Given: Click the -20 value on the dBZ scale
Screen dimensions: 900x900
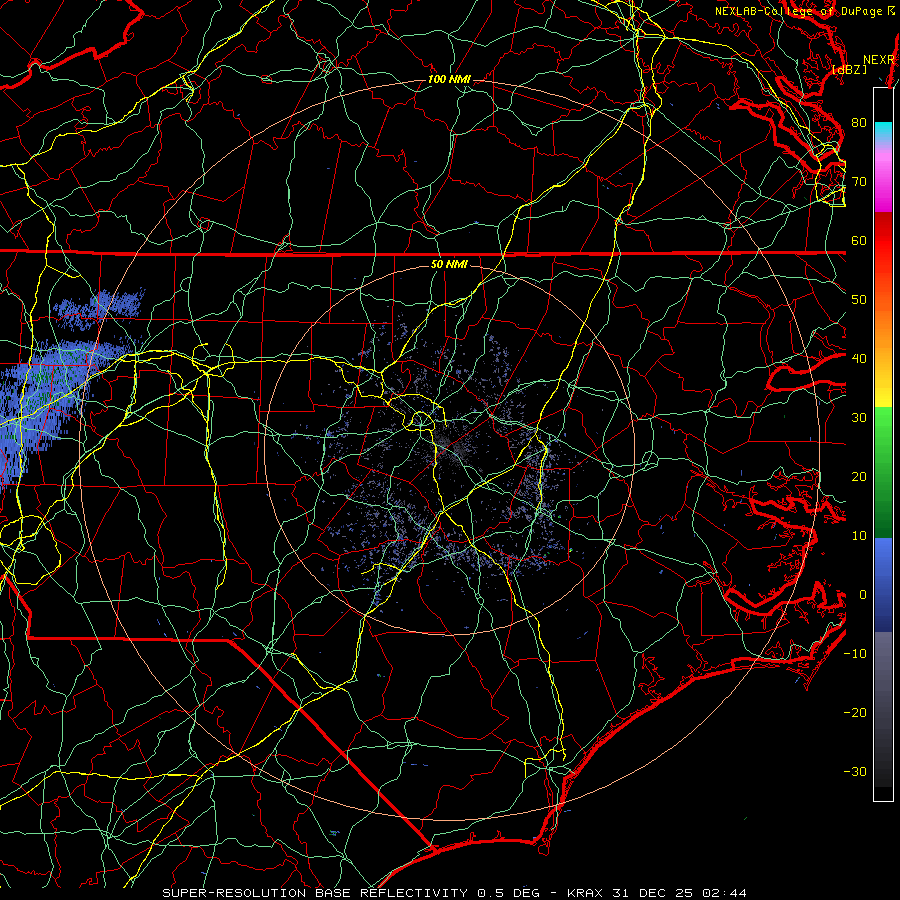Looking at the screenshot, I should [x=855, y=712].
